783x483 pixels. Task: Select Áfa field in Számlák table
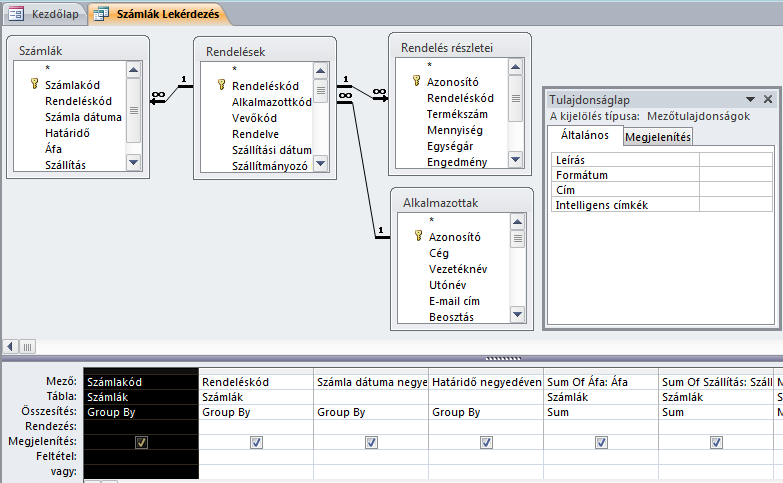53,149
